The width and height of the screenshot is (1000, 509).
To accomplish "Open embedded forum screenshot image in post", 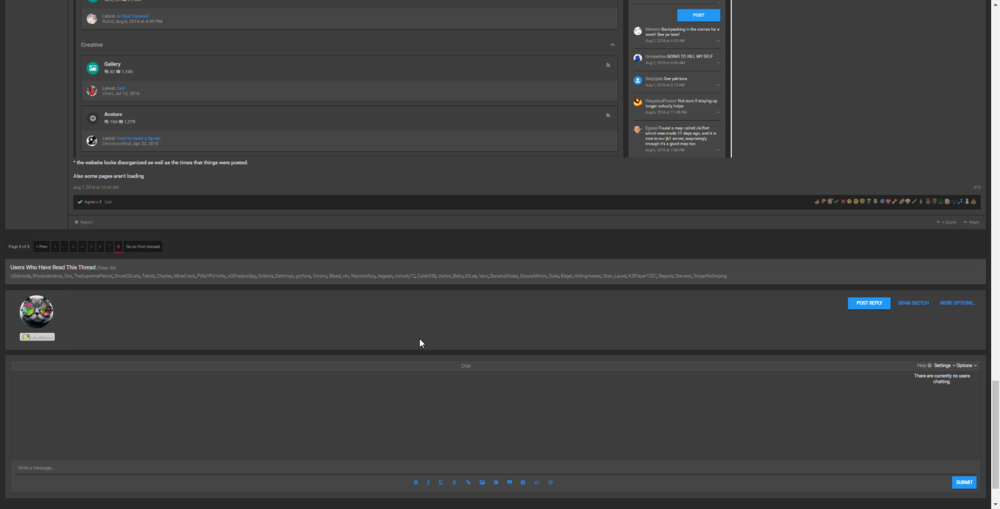I will [x=403, y=77].
